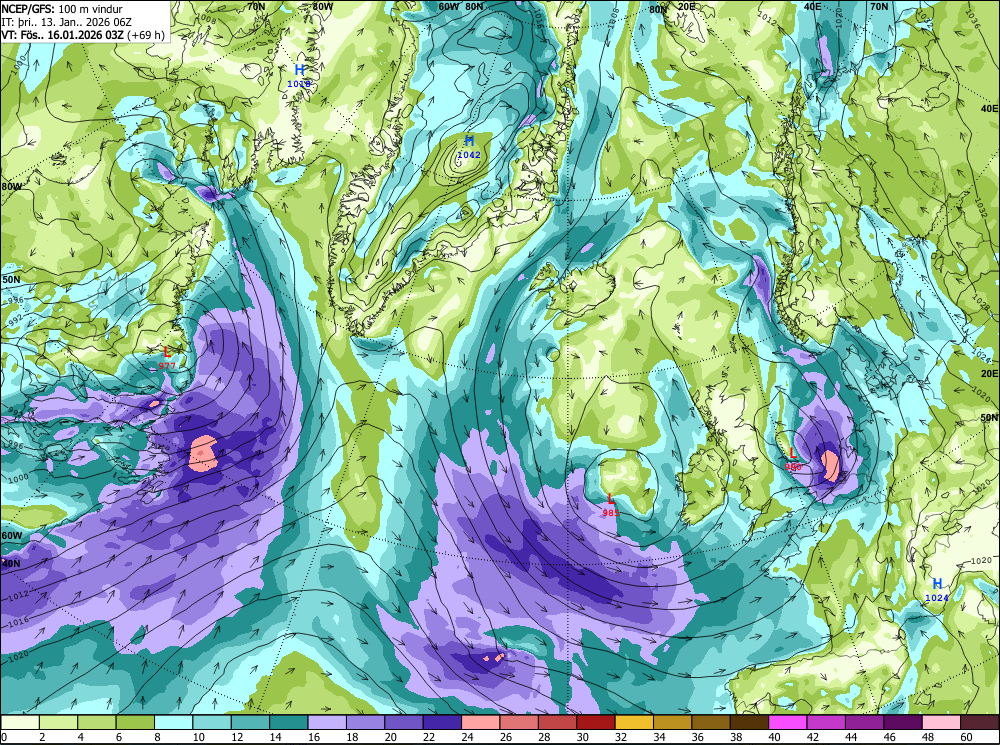This screenshot has height=745, width=1000.
Task: Select the 0–2 pale cream legend swatch
Action: click(x=20, y=722)
